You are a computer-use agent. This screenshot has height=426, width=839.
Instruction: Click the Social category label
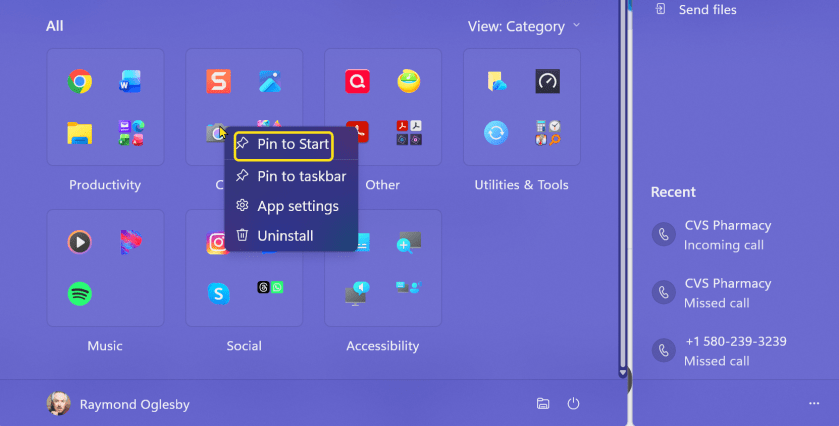[x=244, y=346]
